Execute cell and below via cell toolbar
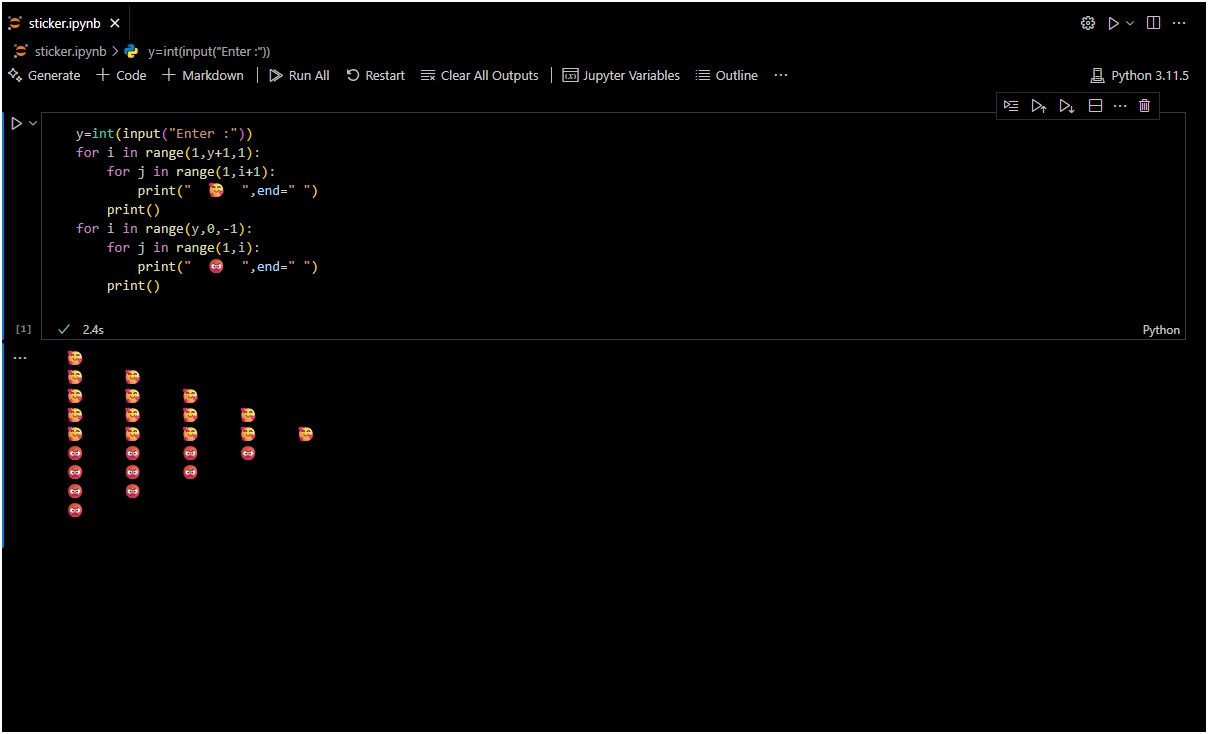This screenshot has height=734, width=1208. tap(1067, 106)
